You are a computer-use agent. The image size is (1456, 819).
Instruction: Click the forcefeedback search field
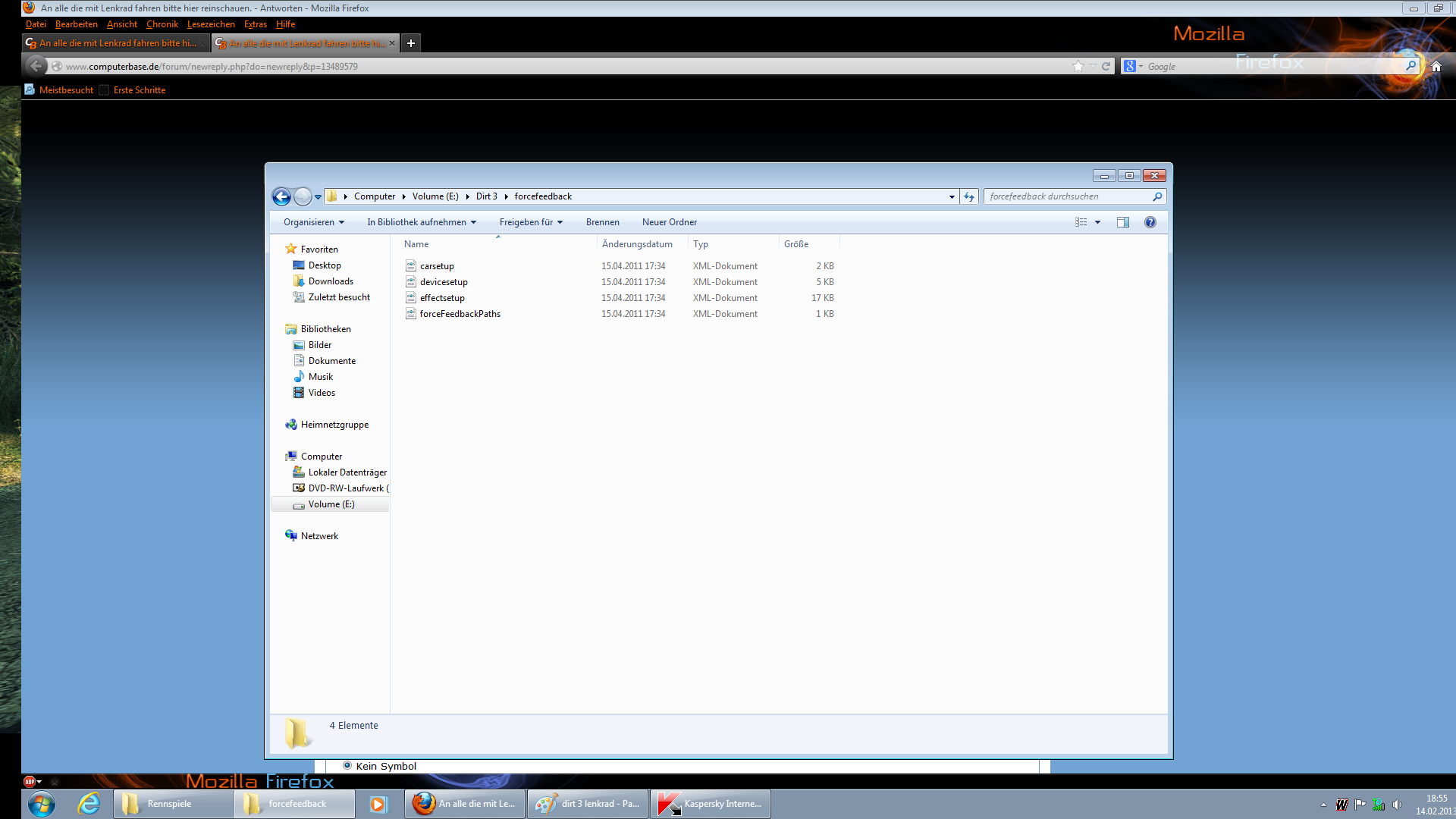[x=1068, y=196]
